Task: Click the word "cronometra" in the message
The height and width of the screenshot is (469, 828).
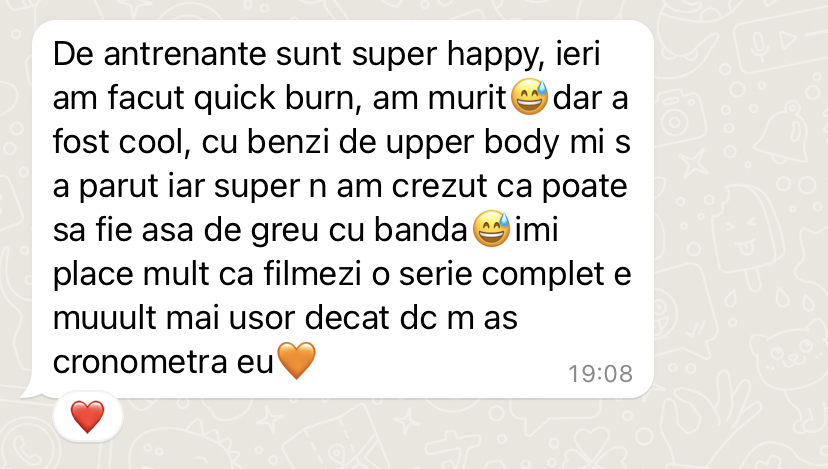Action: tap(140, 362)
